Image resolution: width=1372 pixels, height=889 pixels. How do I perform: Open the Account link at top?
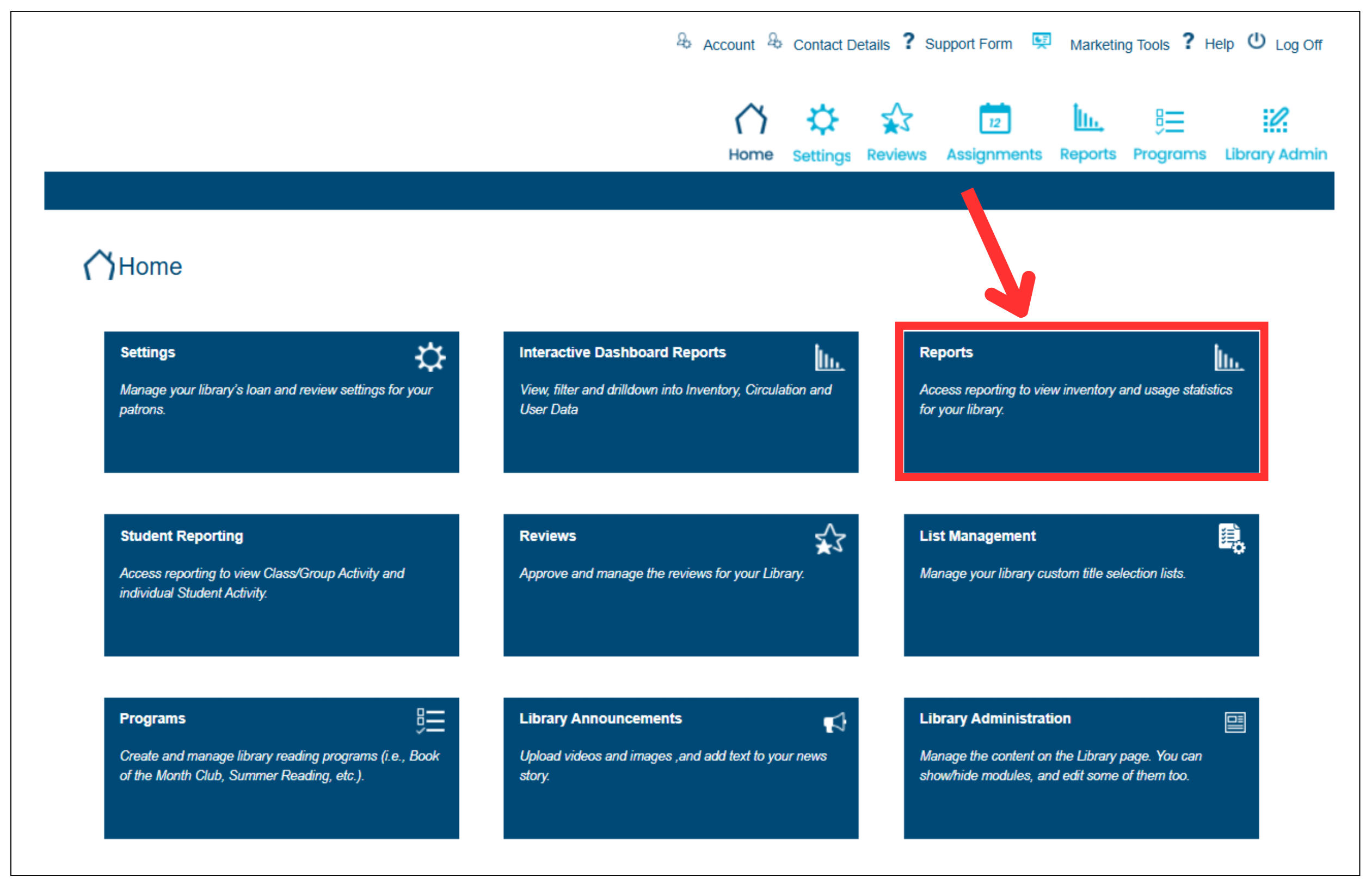click(x=728, y=45)
